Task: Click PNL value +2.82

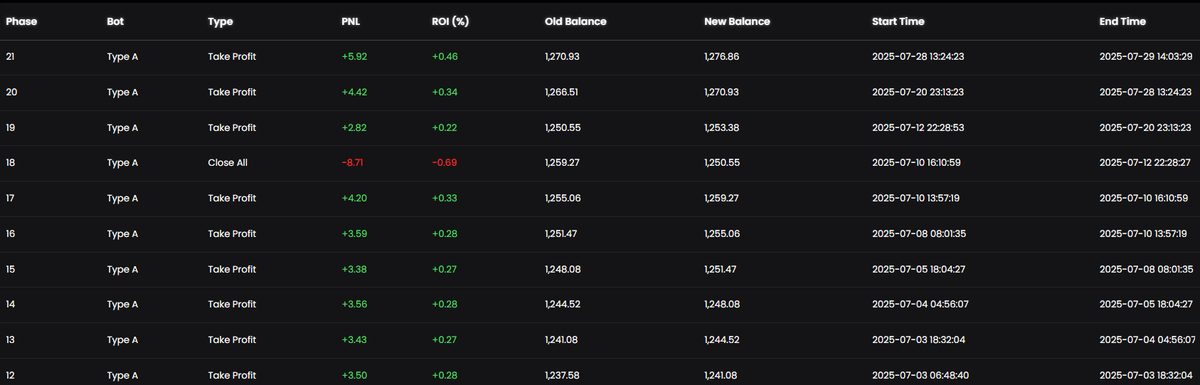Action: [x=354, y=127]
